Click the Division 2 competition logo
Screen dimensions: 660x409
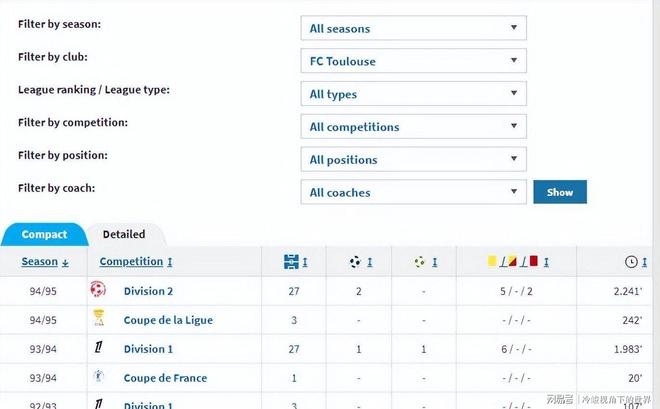98,290
